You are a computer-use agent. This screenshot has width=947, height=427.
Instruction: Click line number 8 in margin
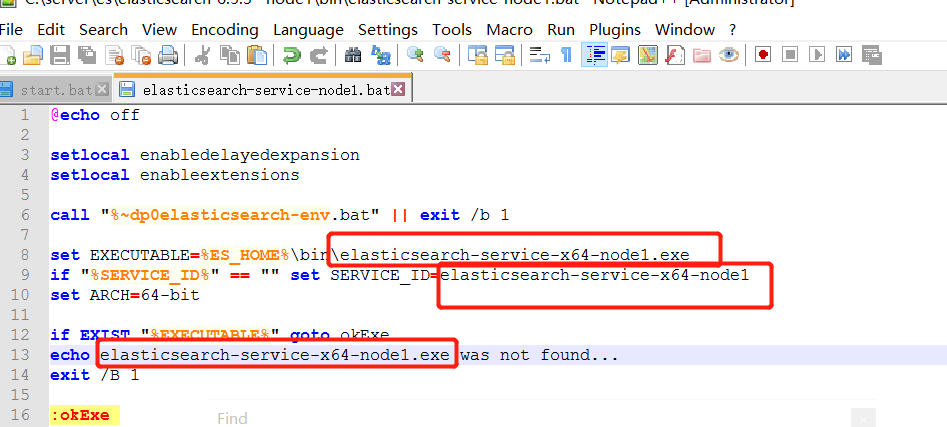pos(25,255)
